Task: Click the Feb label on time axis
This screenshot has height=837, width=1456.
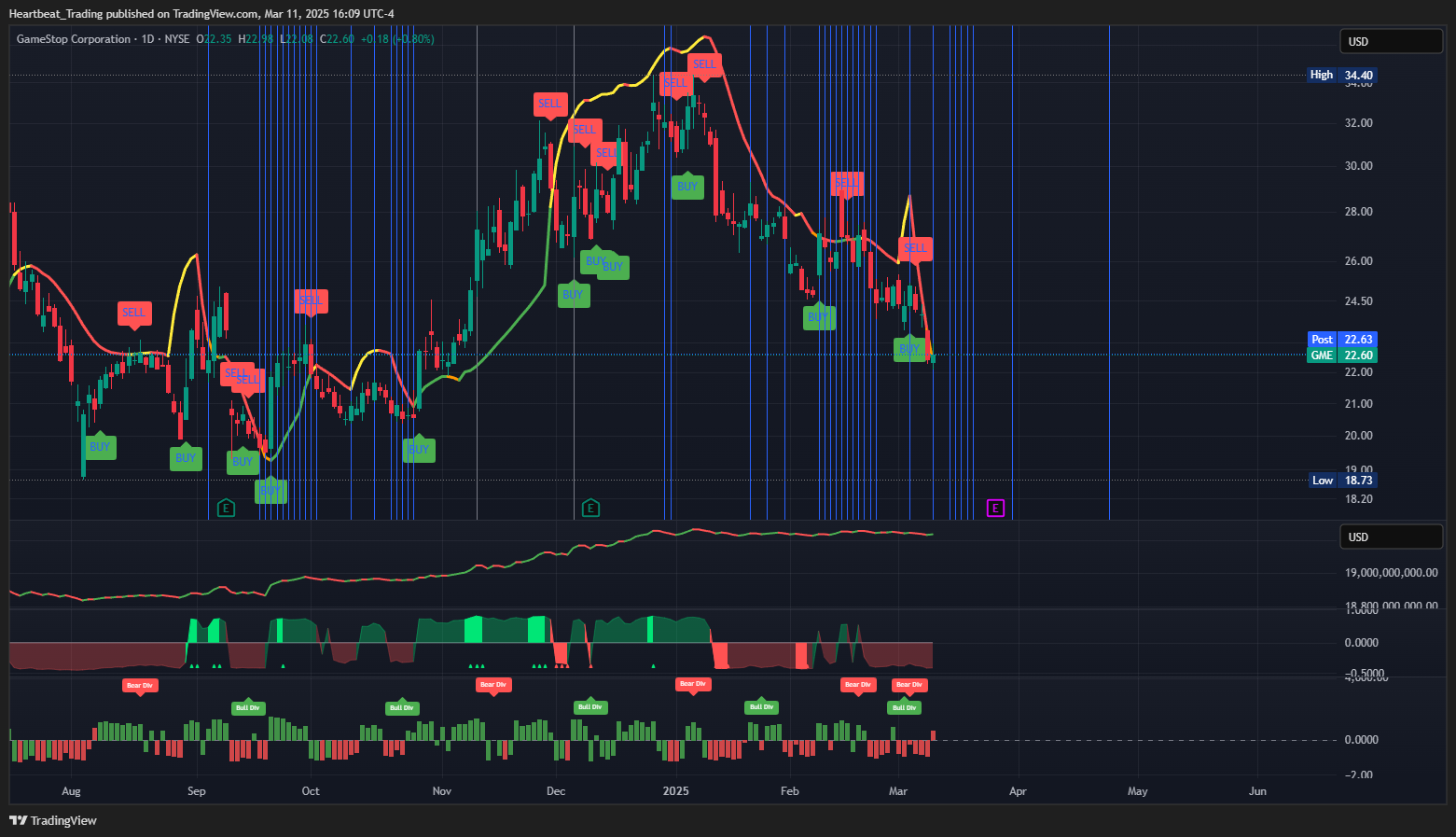Action: [790, 791]
